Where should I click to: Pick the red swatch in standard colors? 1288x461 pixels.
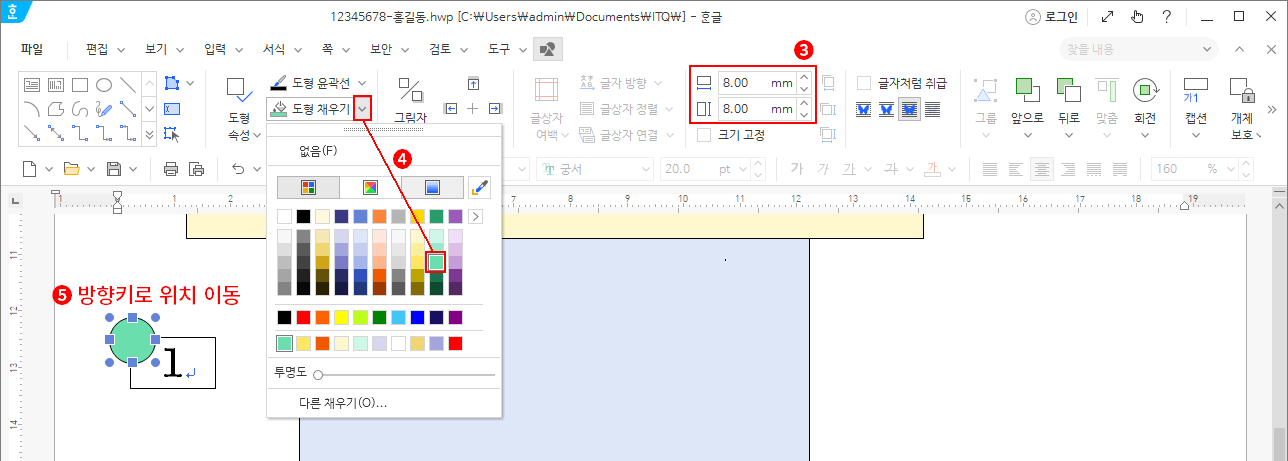(304, 317)
